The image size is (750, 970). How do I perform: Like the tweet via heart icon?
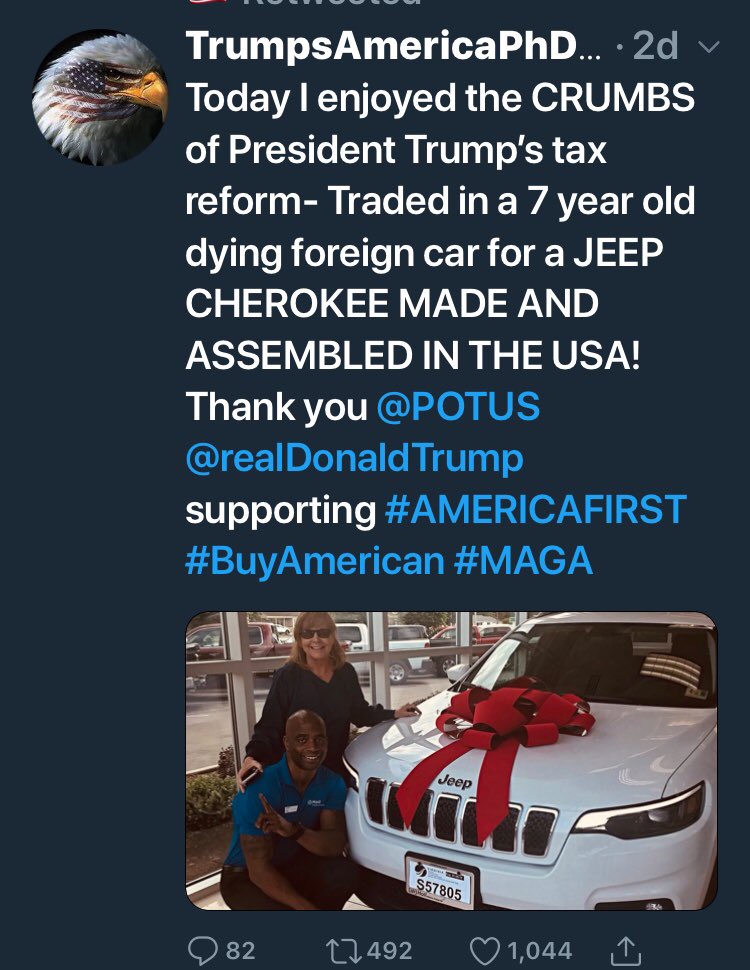point(485,951)
